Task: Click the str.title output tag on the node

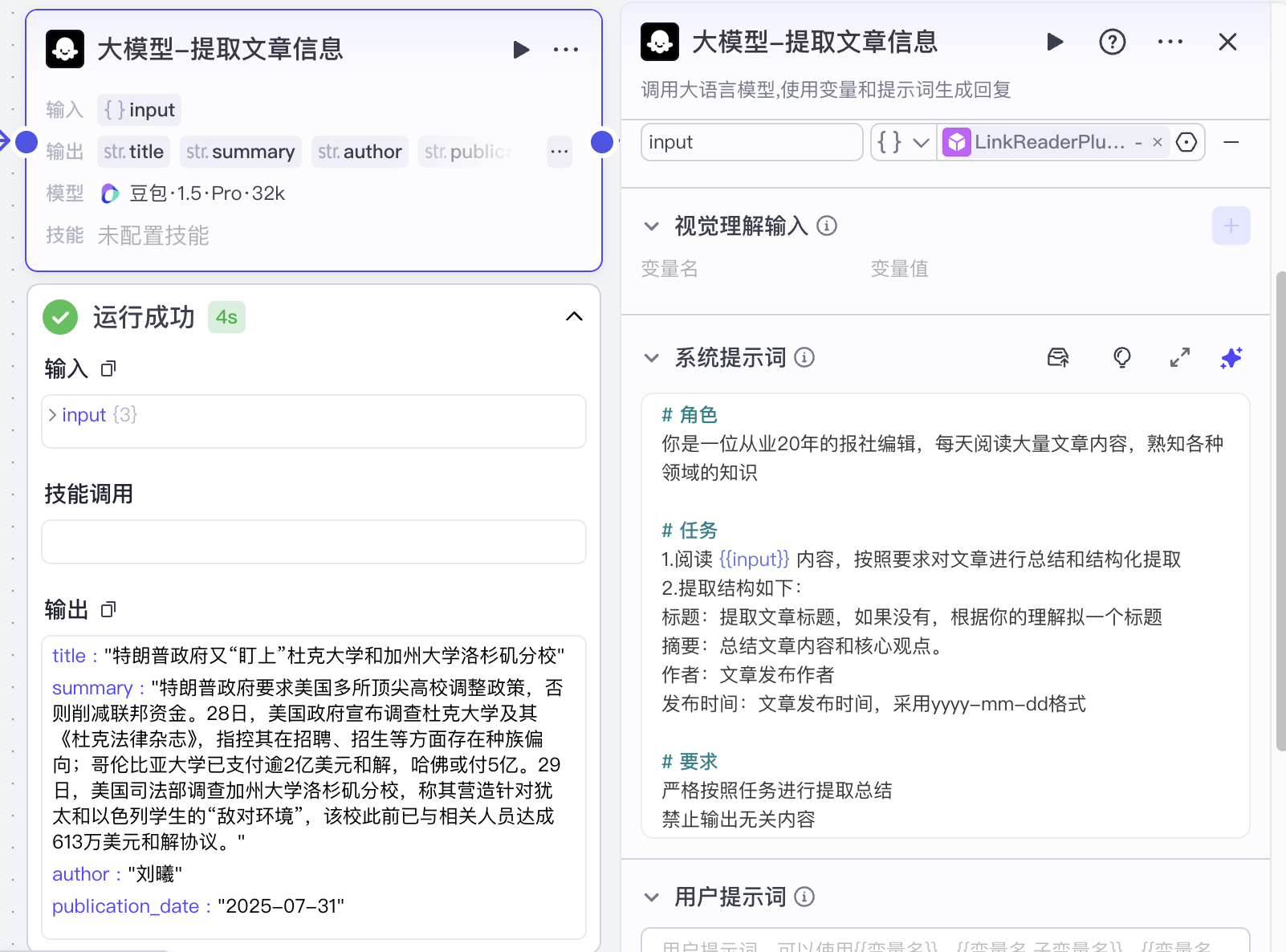Action: [x=132, y=151]
